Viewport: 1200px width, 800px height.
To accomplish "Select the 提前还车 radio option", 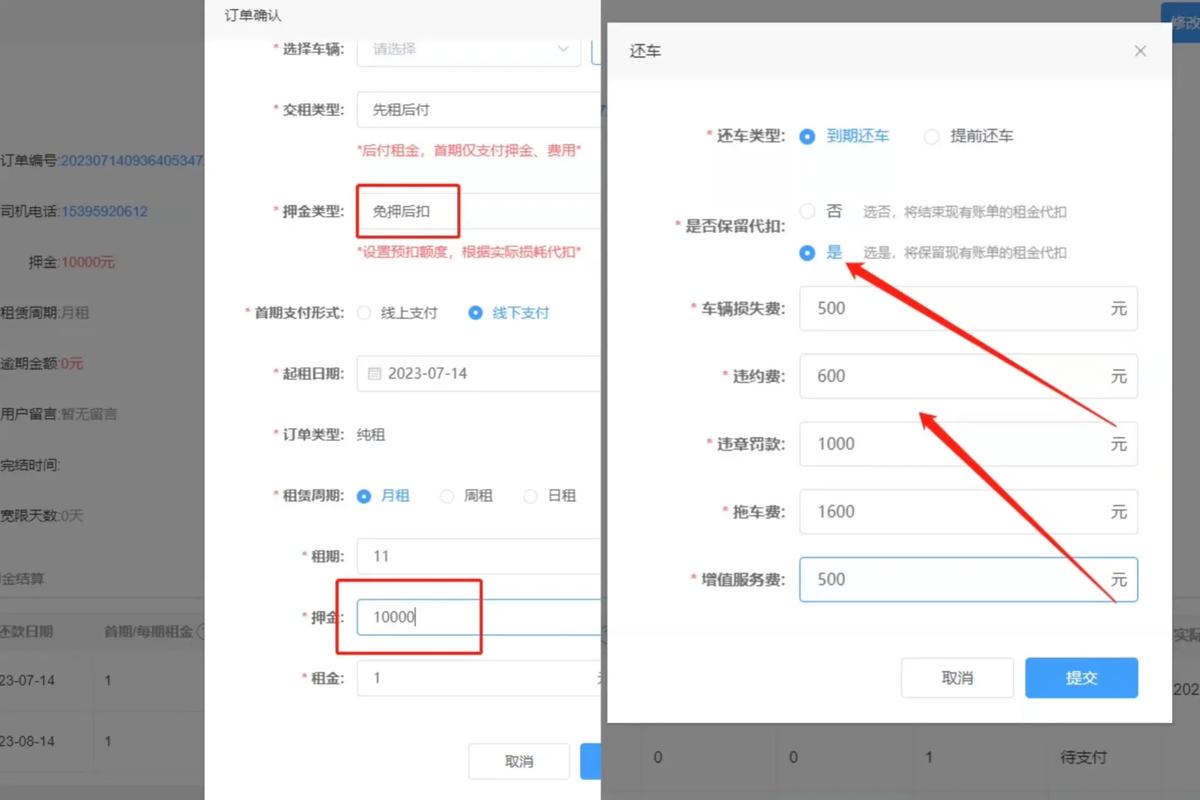I will pyautogui.click(x=968, y=136).
